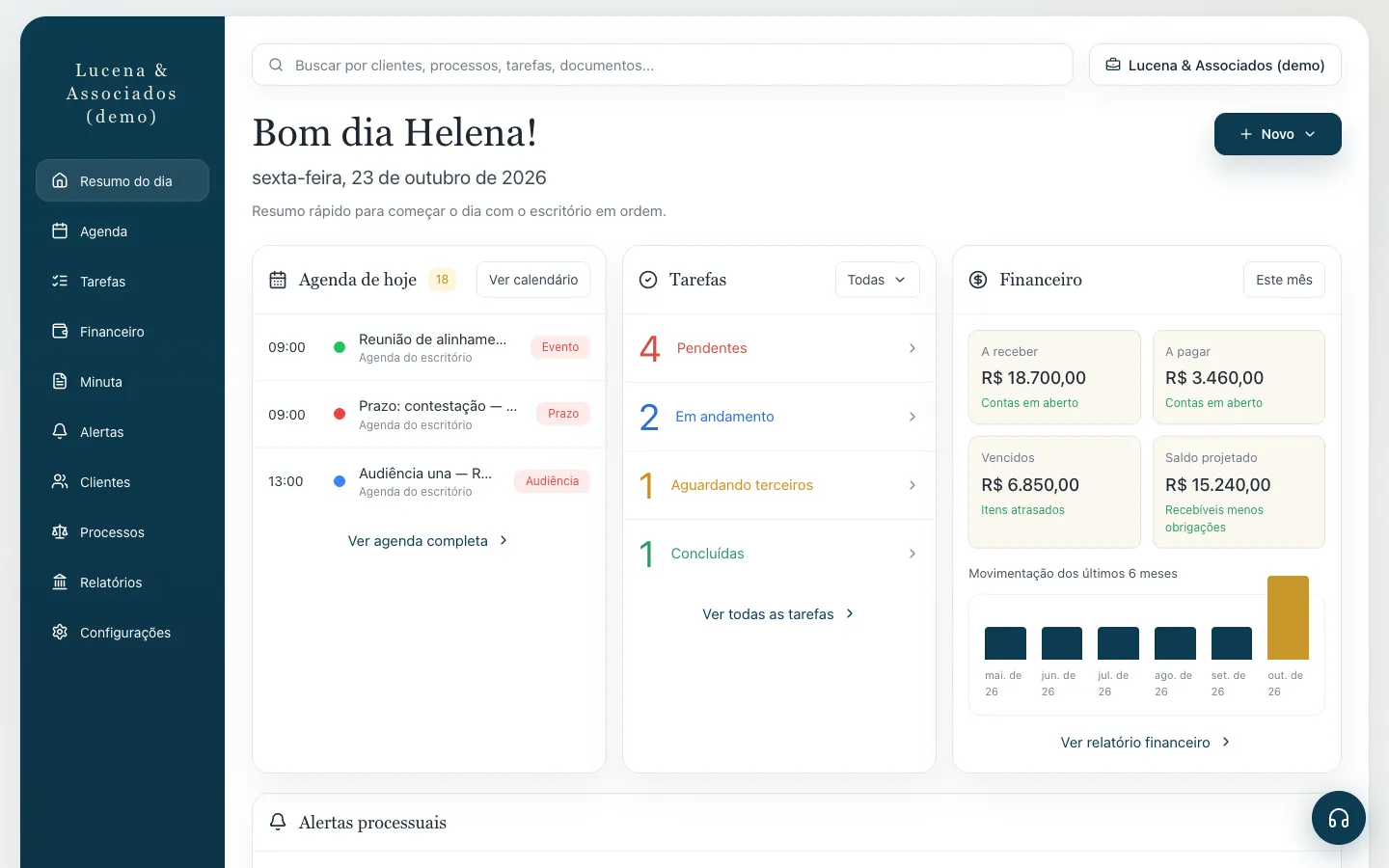Open the Este mês period filter
1389x868 pixels.
point(1284,280)
